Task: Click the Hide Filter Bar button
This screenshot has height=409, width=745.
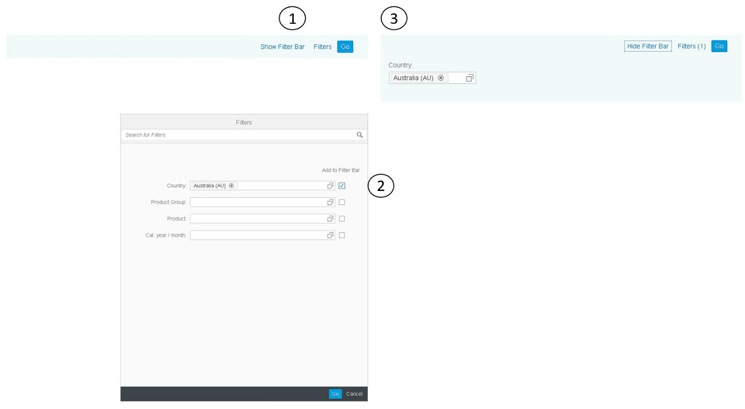Action: tap(648, 46)
